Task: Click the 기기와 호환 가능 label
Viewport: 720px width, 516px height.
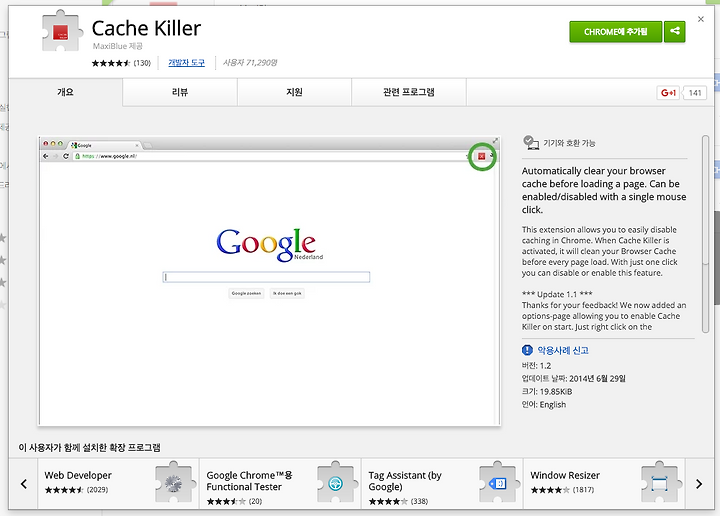Action: pyautogui.click(x=569, y=143)
